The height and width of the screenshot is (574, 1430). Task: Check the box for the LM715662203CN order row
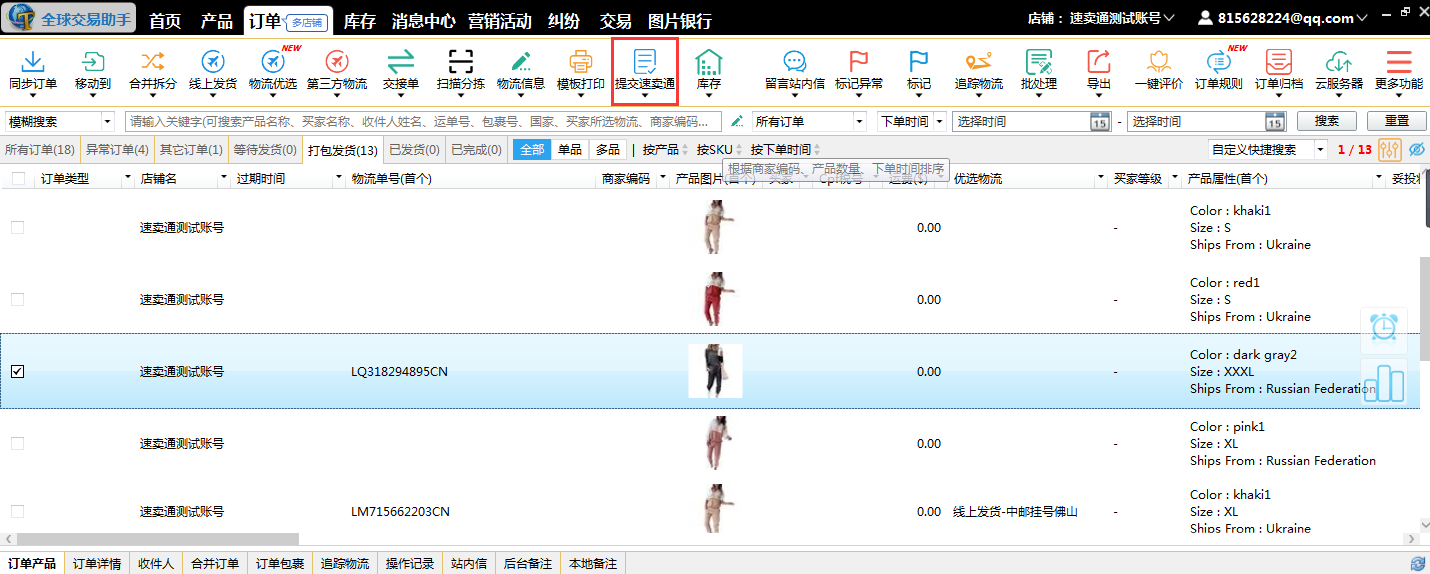17,512
